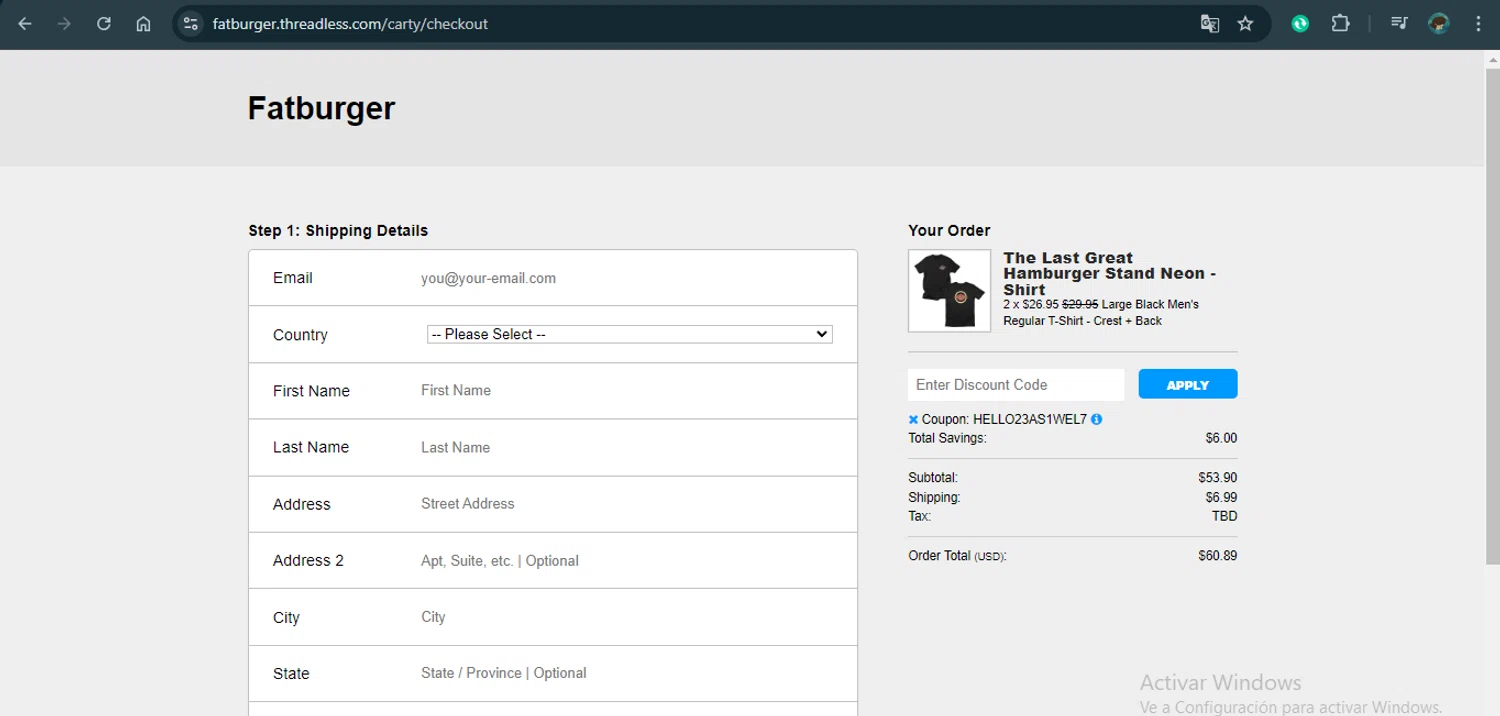
Task: Focus the Address 2 optional field
Action: [628, 560]
